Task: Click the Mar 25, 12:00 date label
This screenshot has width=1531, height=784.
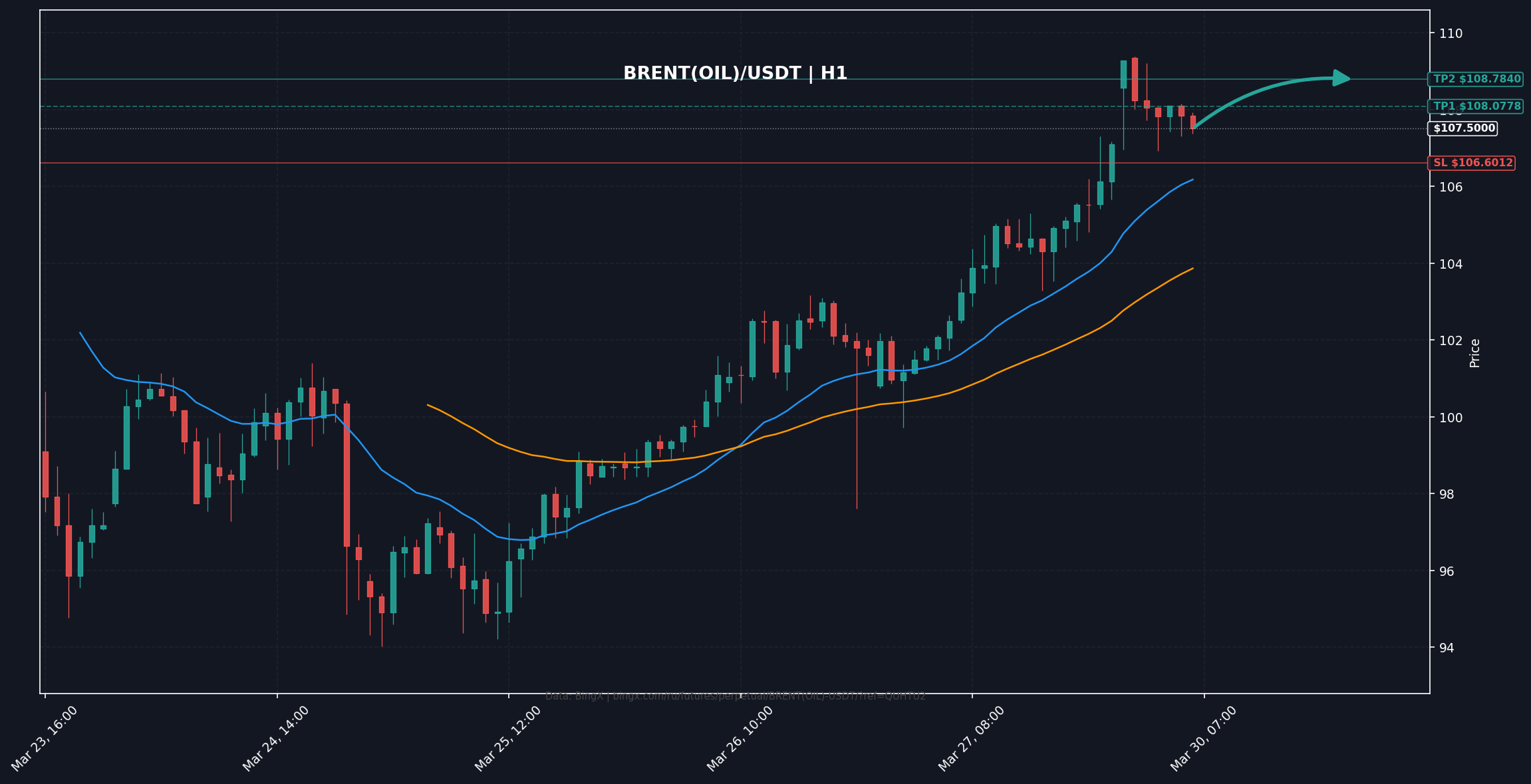Action: [508, 739]
